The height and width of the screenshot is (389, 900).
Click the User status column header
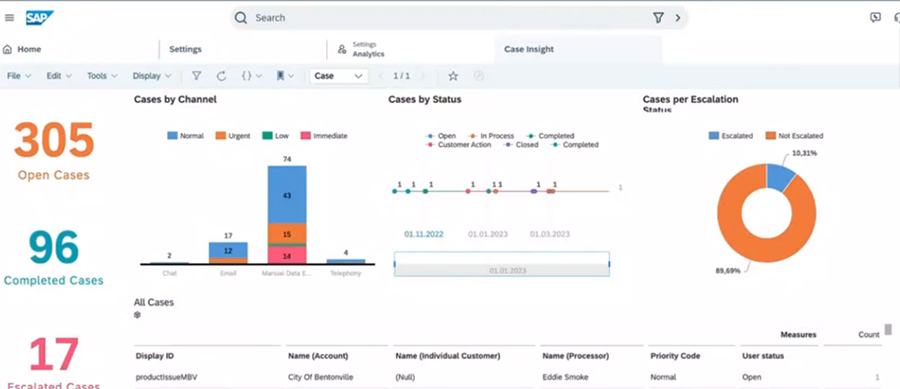pos(763,356)
